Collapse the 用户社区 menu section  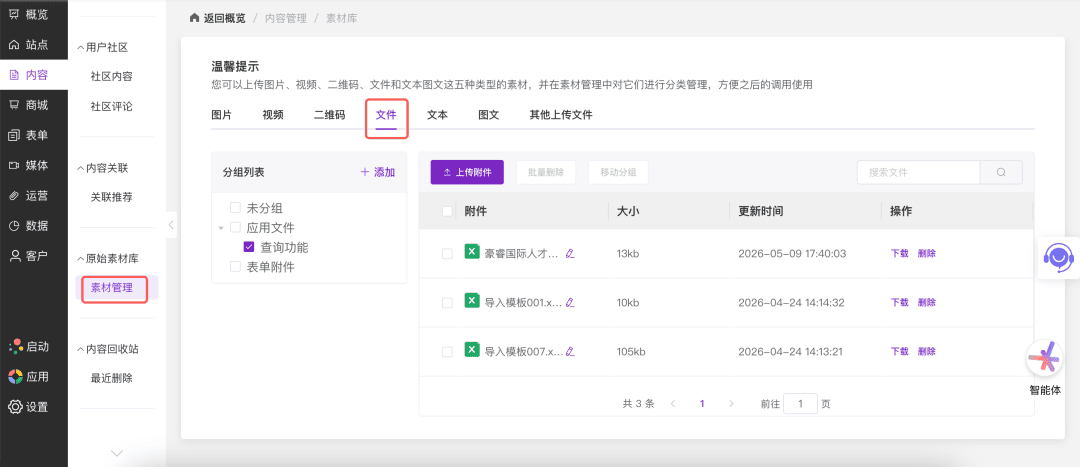(80, 48)
